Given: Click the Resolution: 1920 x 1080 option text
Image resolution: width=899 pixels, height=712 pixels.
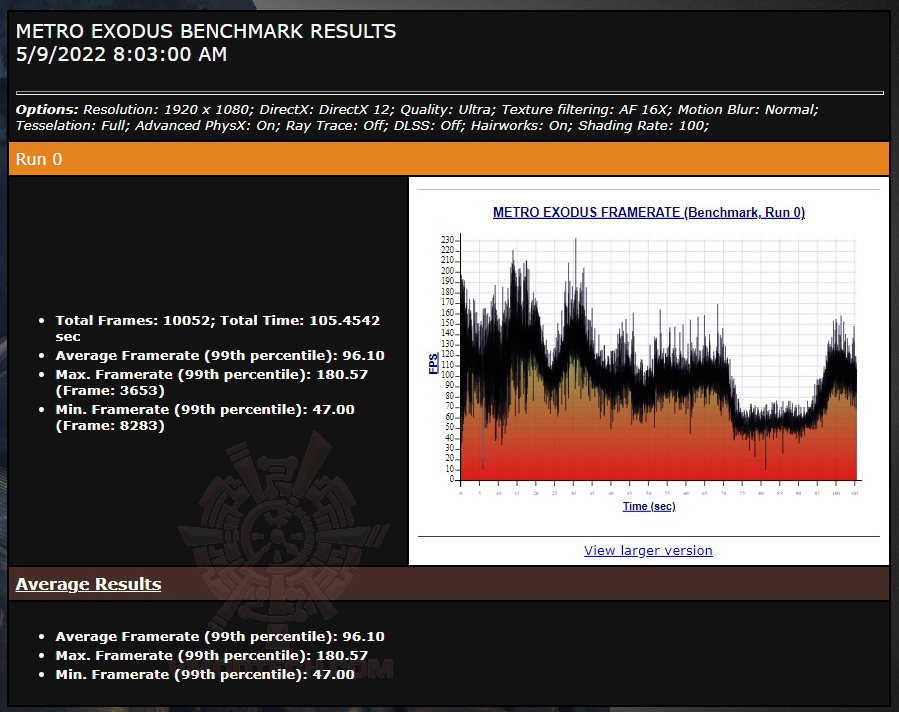Looking at the screenshot, I should (168, 109).
